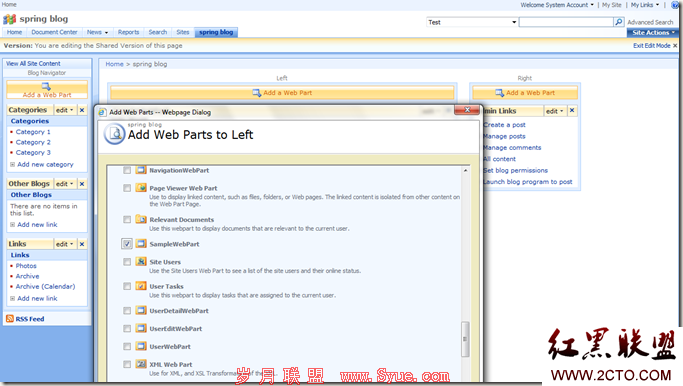Close the Admin Links web part with X
683x386 pixels.
572,111
